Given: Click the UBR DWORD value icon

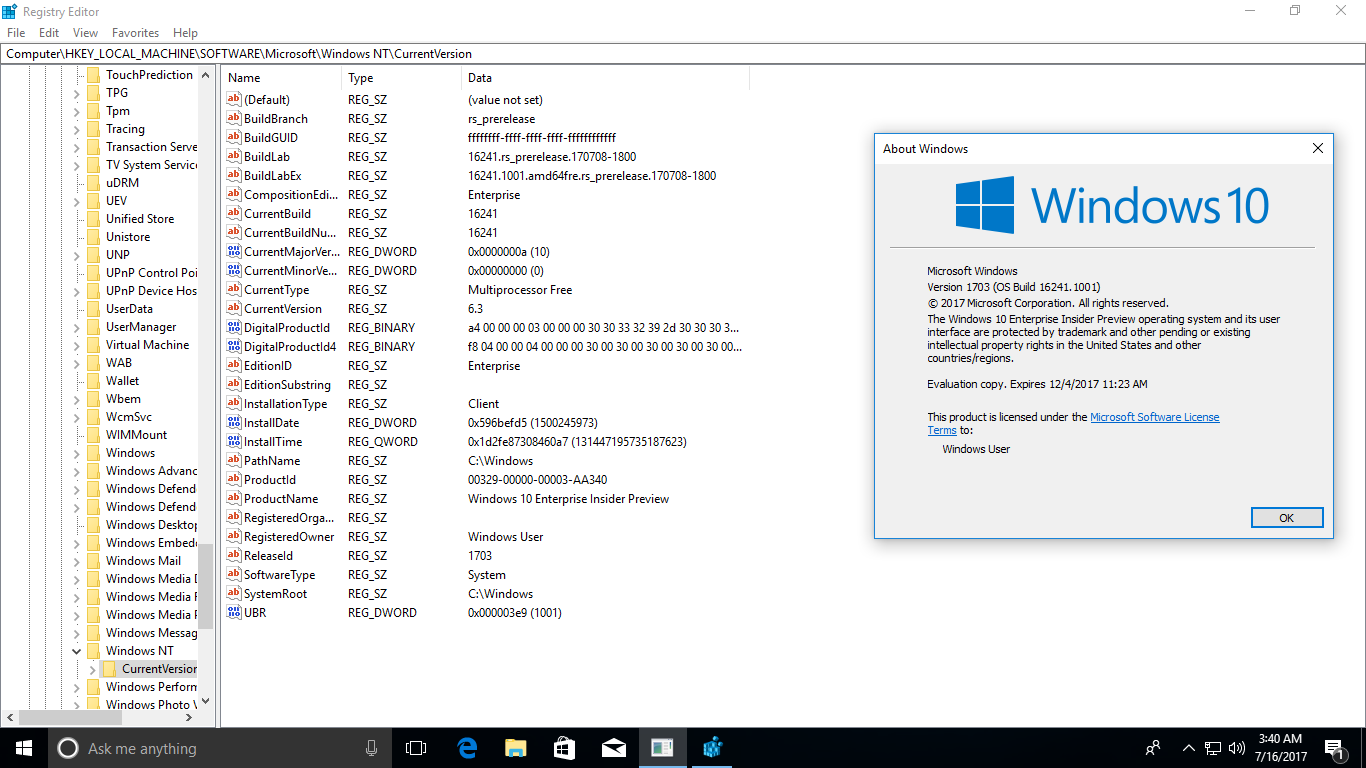Looking at the screenshot, I should click(x=234, y=613).
